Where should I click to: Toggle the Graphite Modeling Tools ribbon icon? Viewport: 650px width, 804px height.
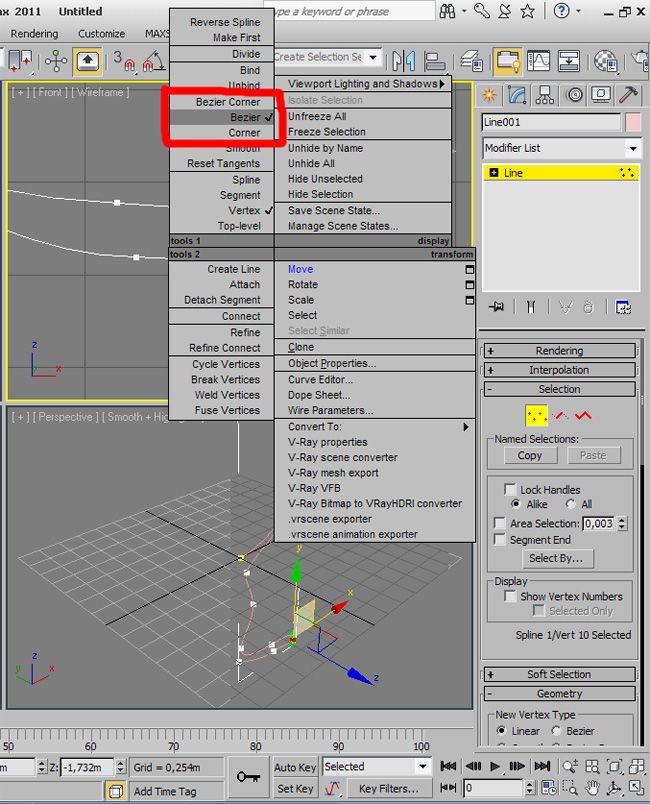(x=507, y=61)
